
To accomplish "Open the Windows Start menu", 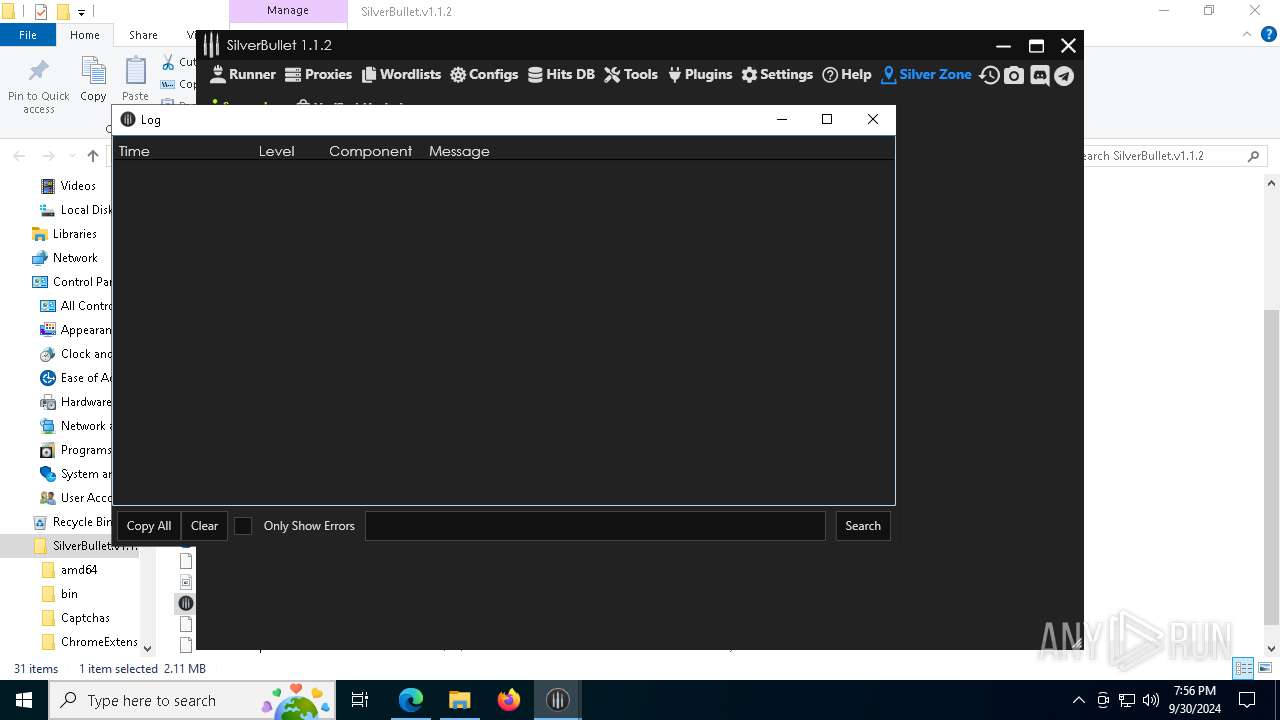I will click(x=24, y=700).
